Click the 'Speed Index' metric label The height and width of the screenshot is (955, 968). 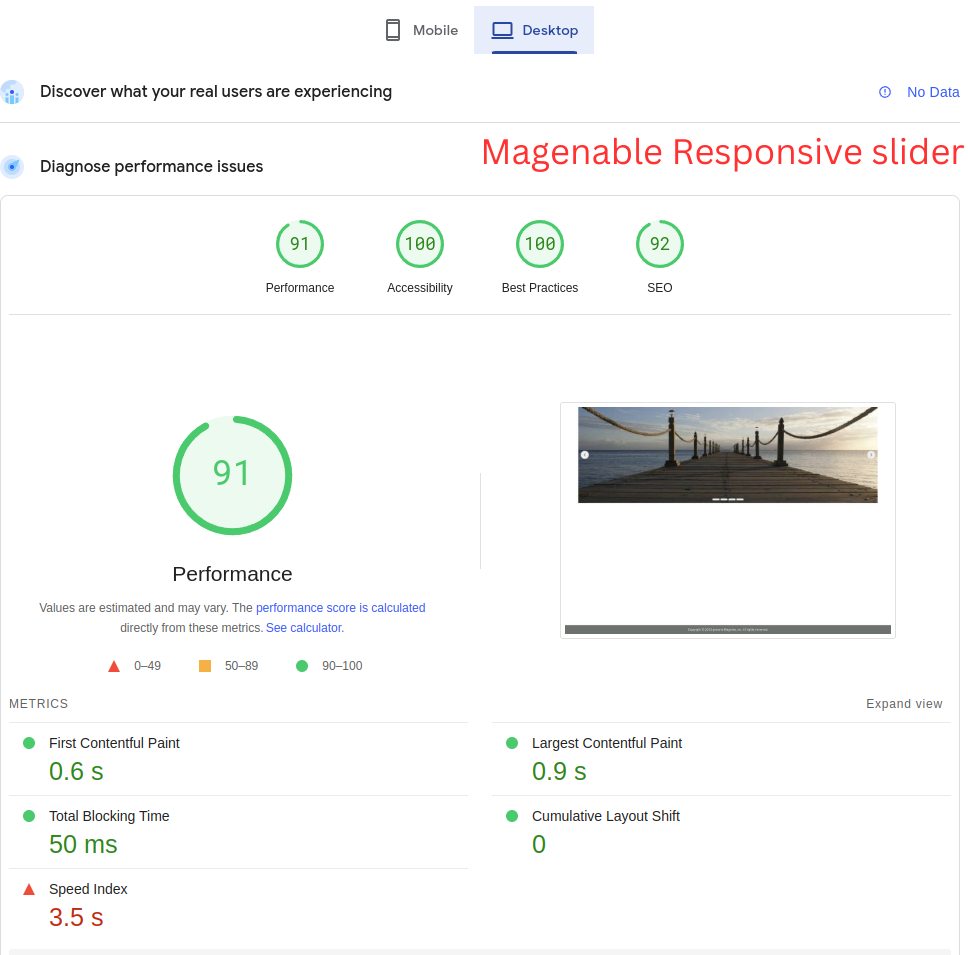point(88,889)
